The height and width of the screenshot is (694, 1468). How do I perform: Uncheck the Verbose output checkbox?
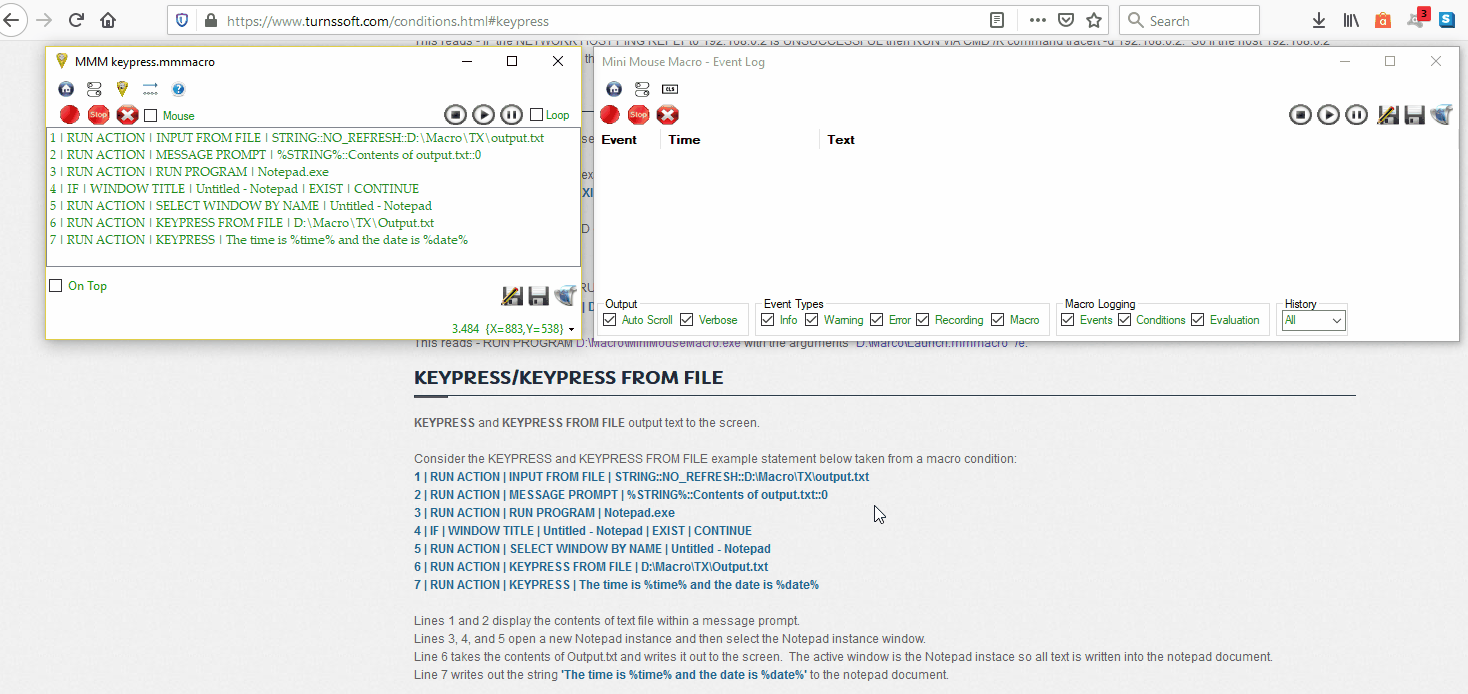(x=687, y=320)
